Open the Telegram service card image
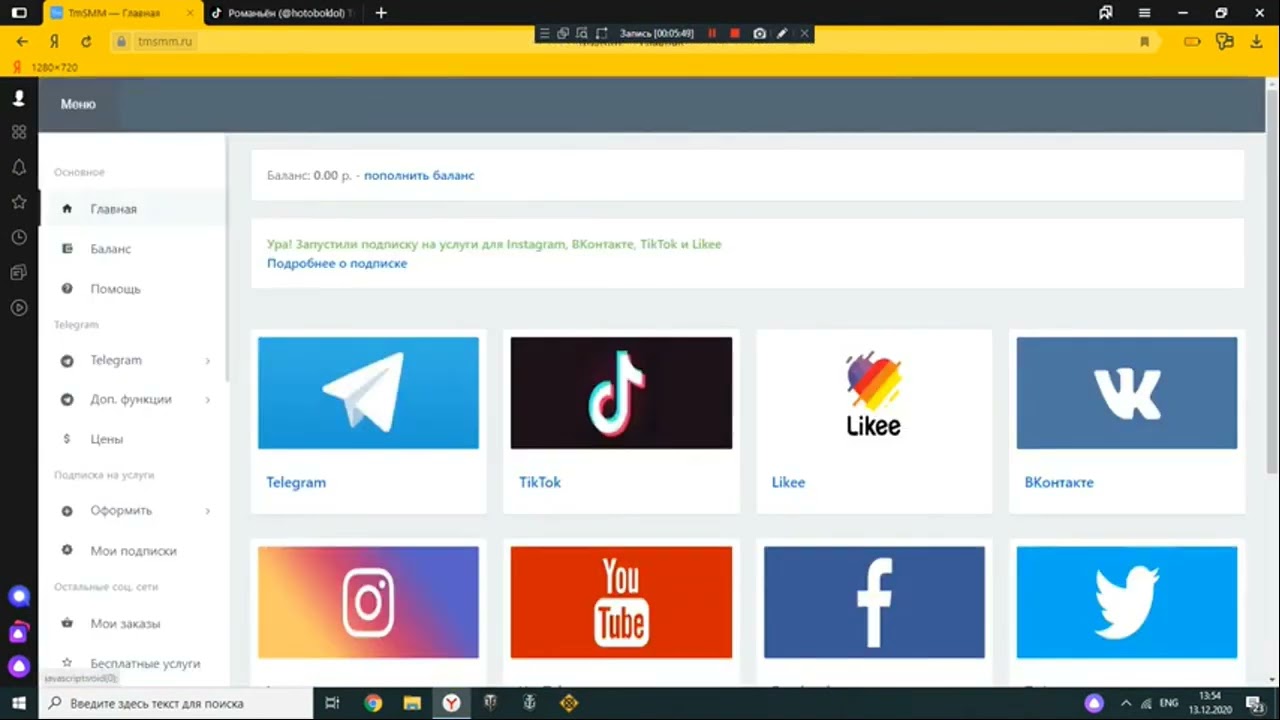Image resolution: width=1280 pixels, height=720 pixels. 368,393
